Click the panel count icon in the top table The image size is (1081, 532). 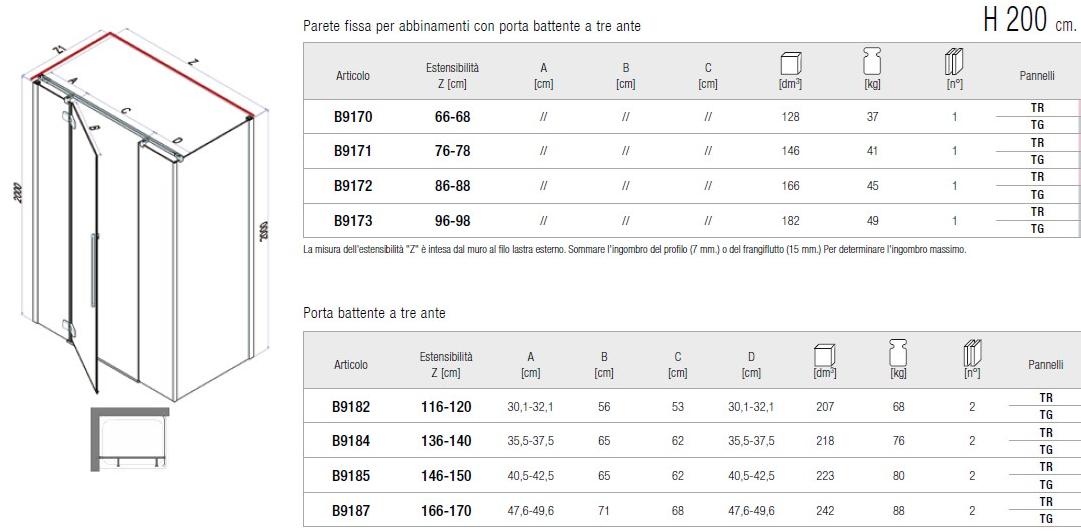pyautogui.click(x=954, y=62)
